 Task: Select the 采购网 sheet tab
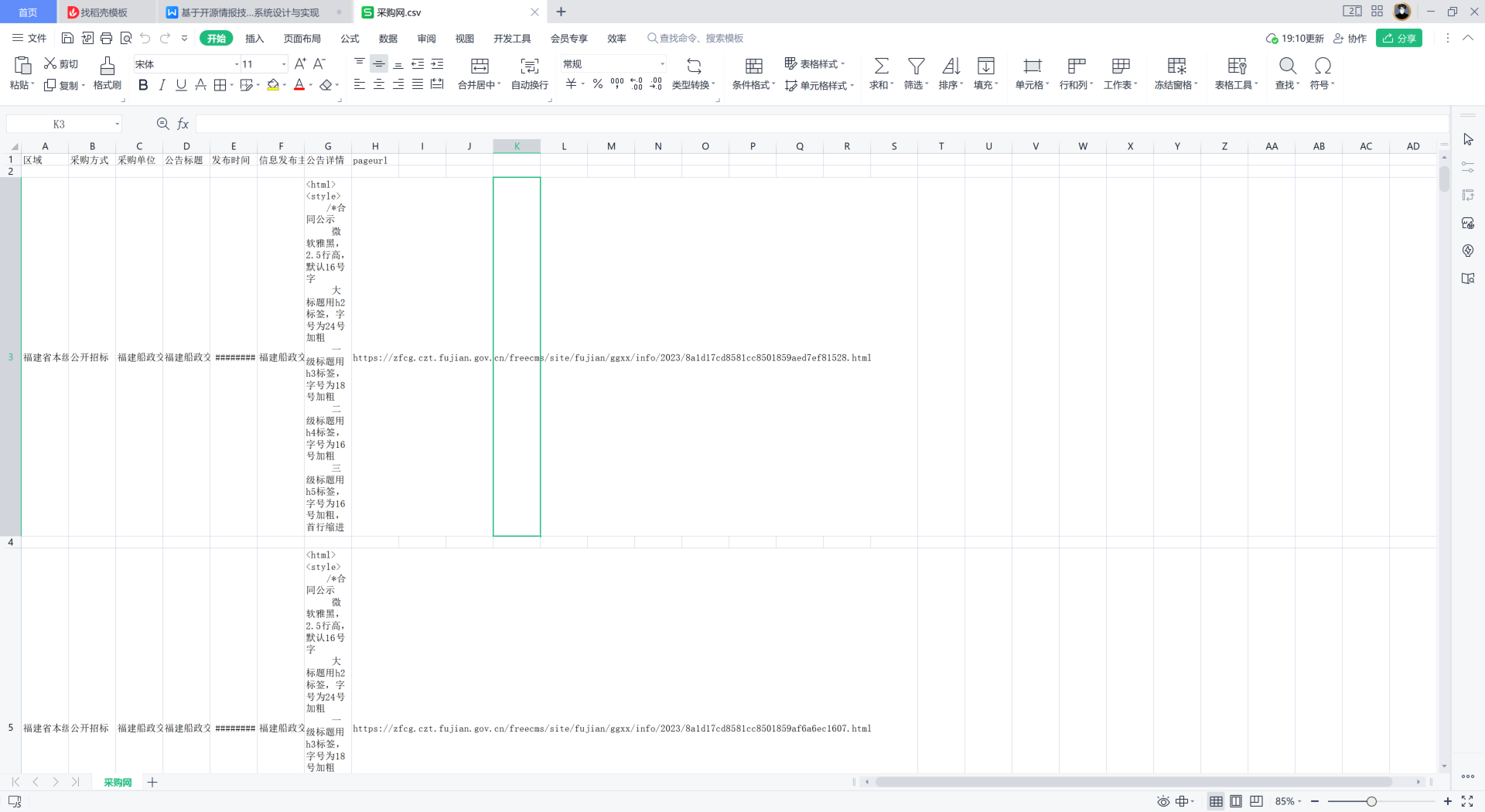click(118, 782)
